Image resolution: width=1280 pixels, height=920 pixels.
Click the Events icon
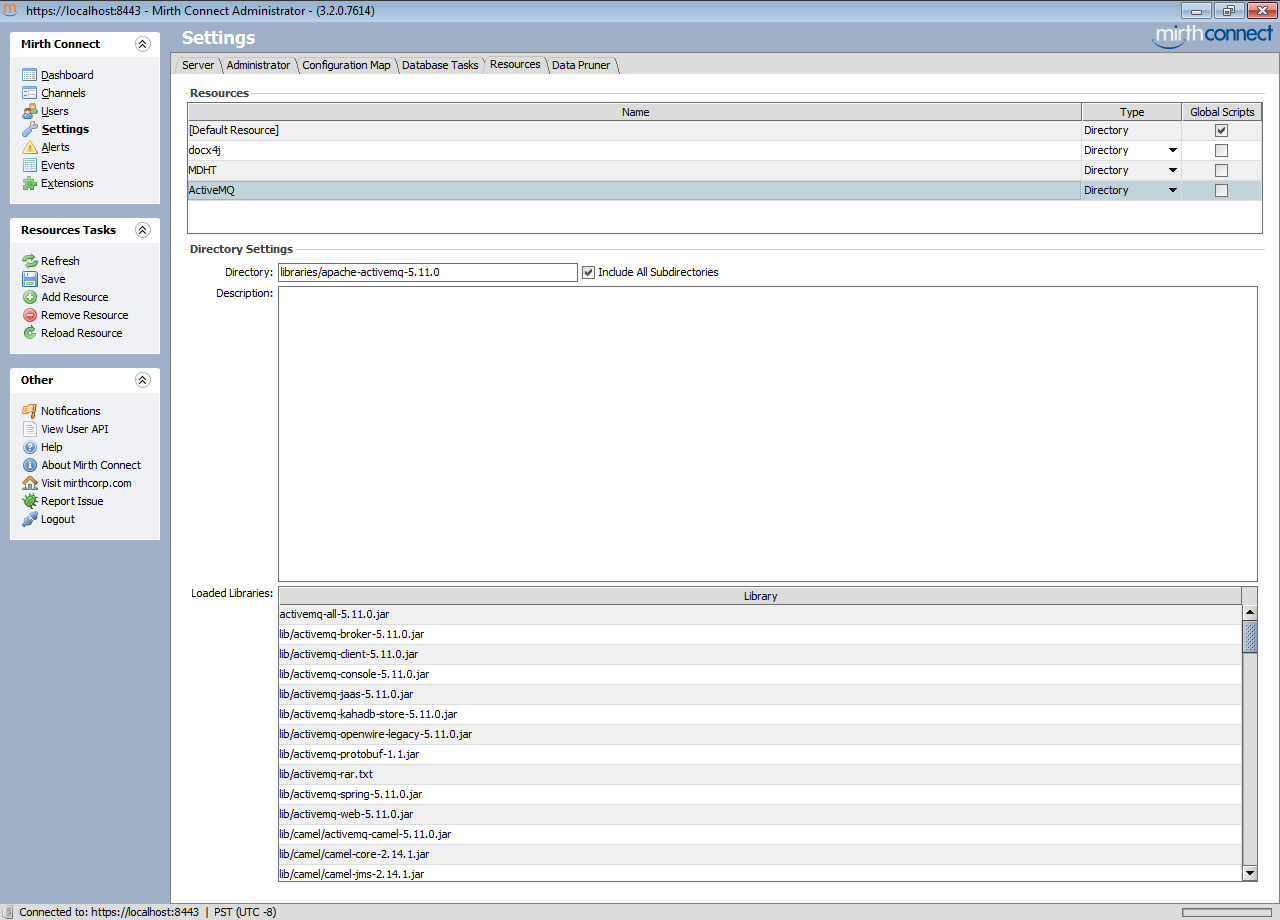(30, 165)
